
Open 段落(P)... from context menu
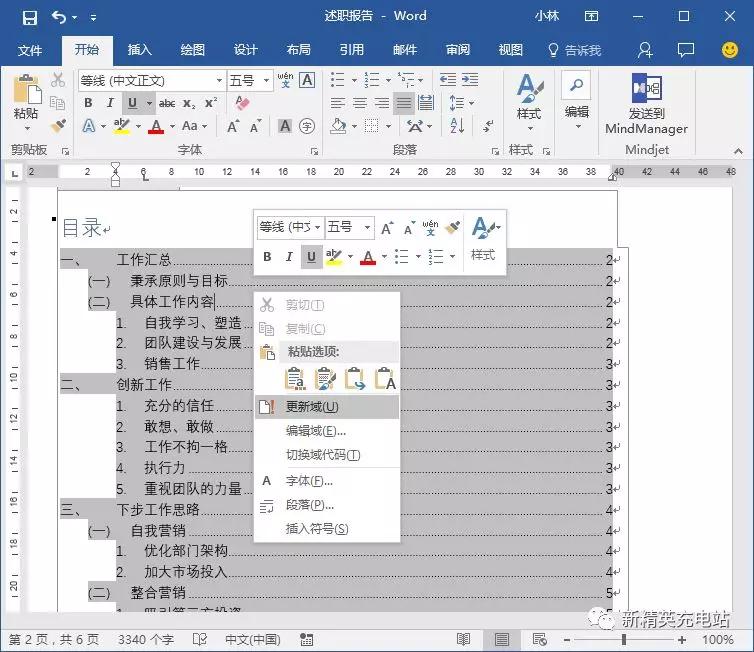[327, 505]
